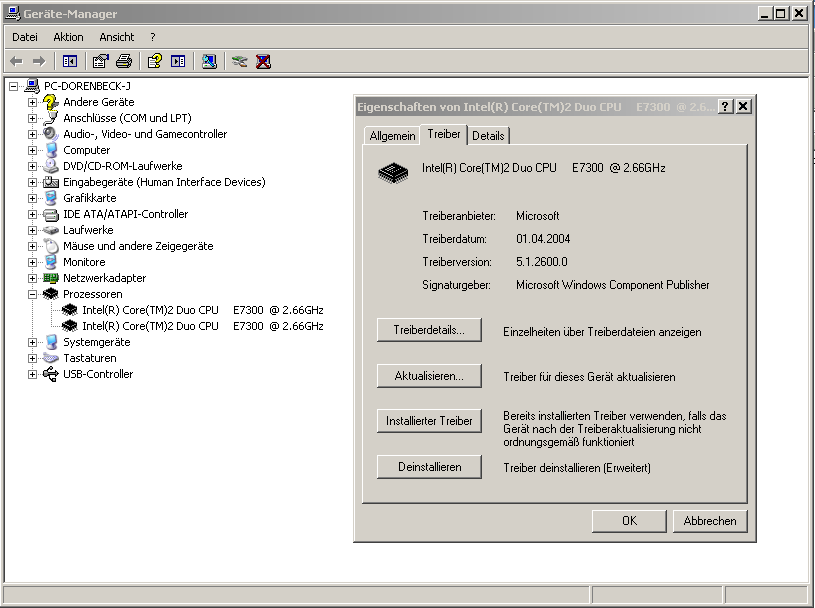Image resolution: width=815 pixels, height=608 pixels.
Task: Click the uninstall device red X icon
Action: point(264,61)
